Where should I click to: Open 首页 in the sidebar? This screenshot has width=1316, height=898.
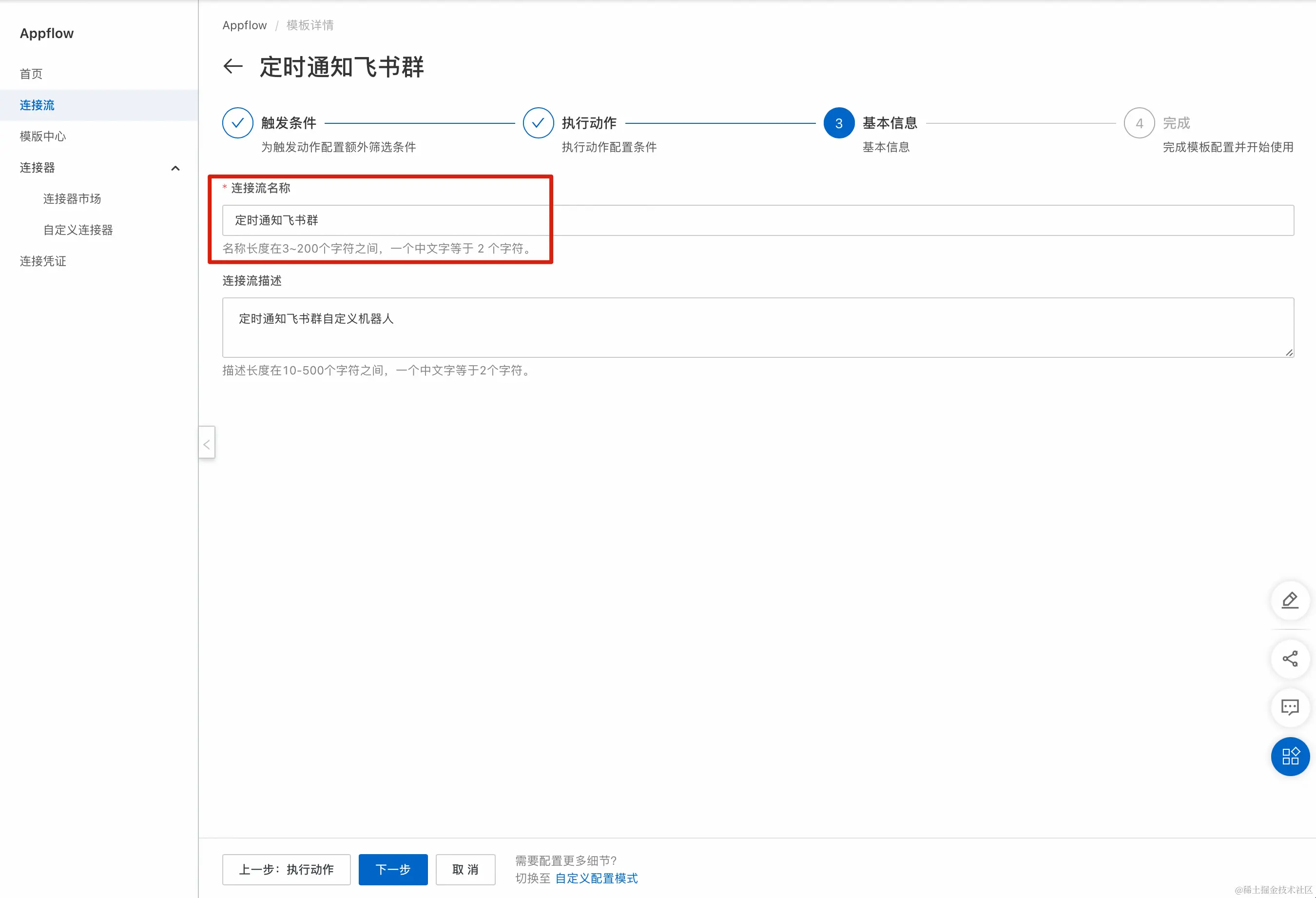pos(31,74)
